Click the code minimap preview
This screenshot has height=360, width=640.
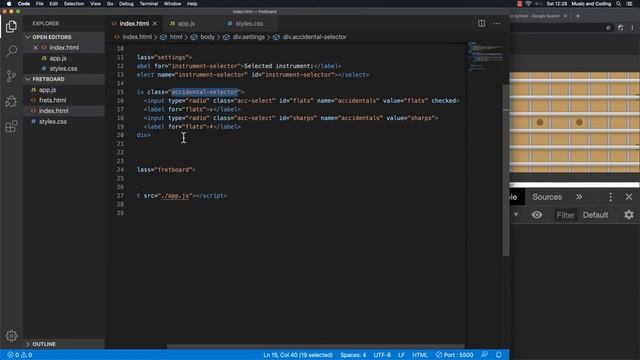click(486, 56)
